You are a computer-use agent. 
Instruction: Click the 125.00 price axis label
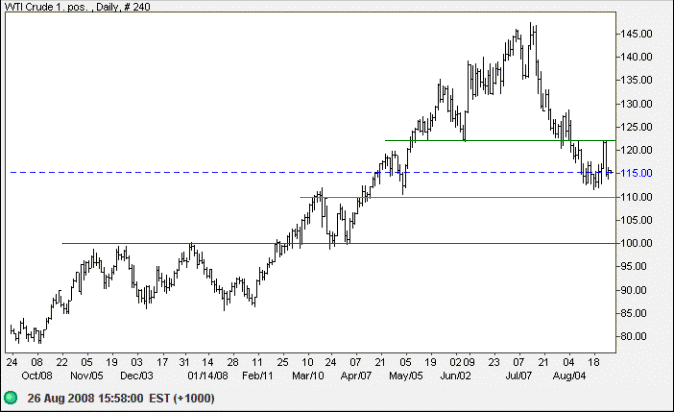click(x=637, y=127)
